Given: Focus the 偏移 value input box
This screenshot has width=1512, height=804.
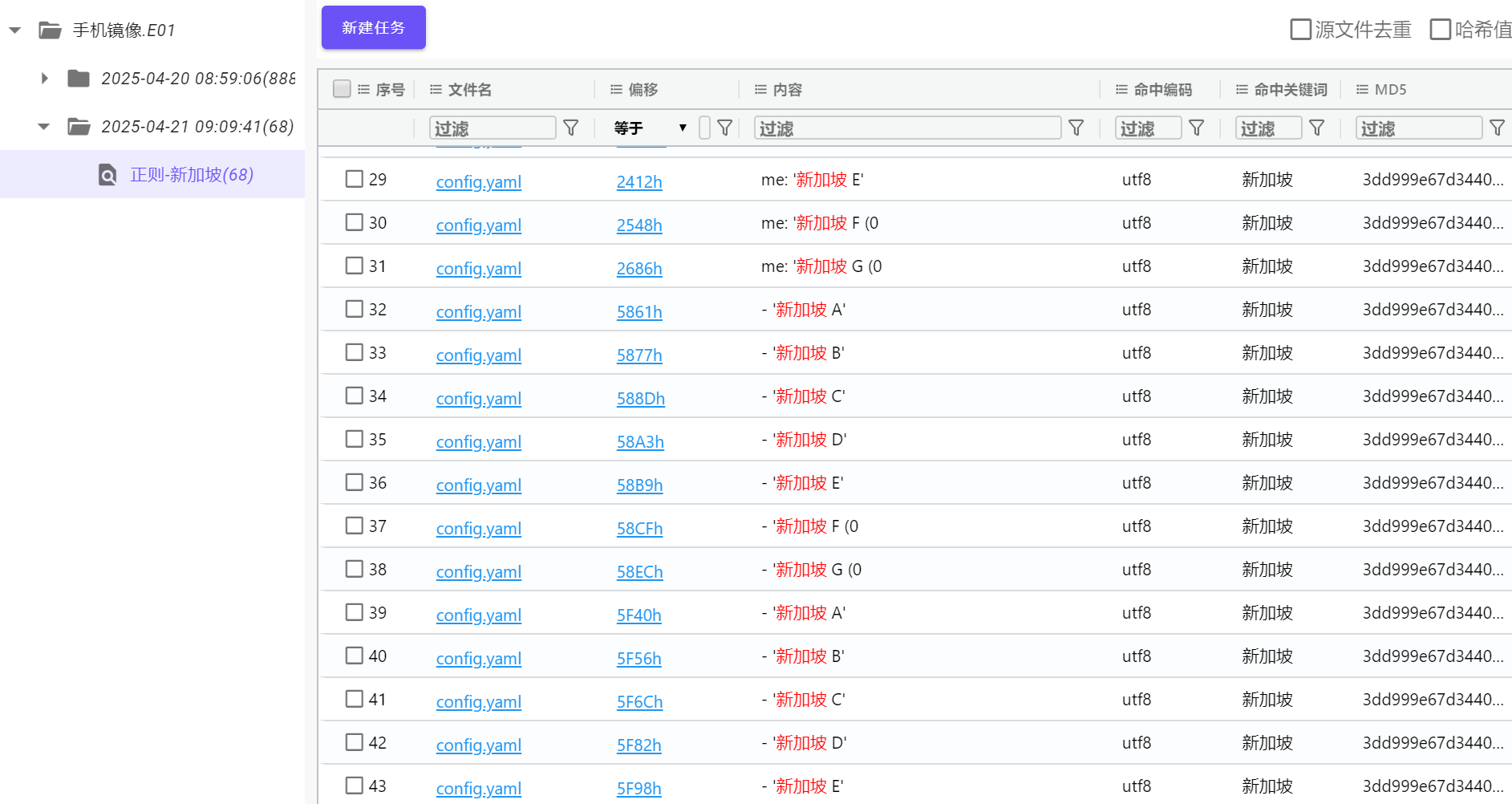Looking at the screenshot, I should (704, 128).
